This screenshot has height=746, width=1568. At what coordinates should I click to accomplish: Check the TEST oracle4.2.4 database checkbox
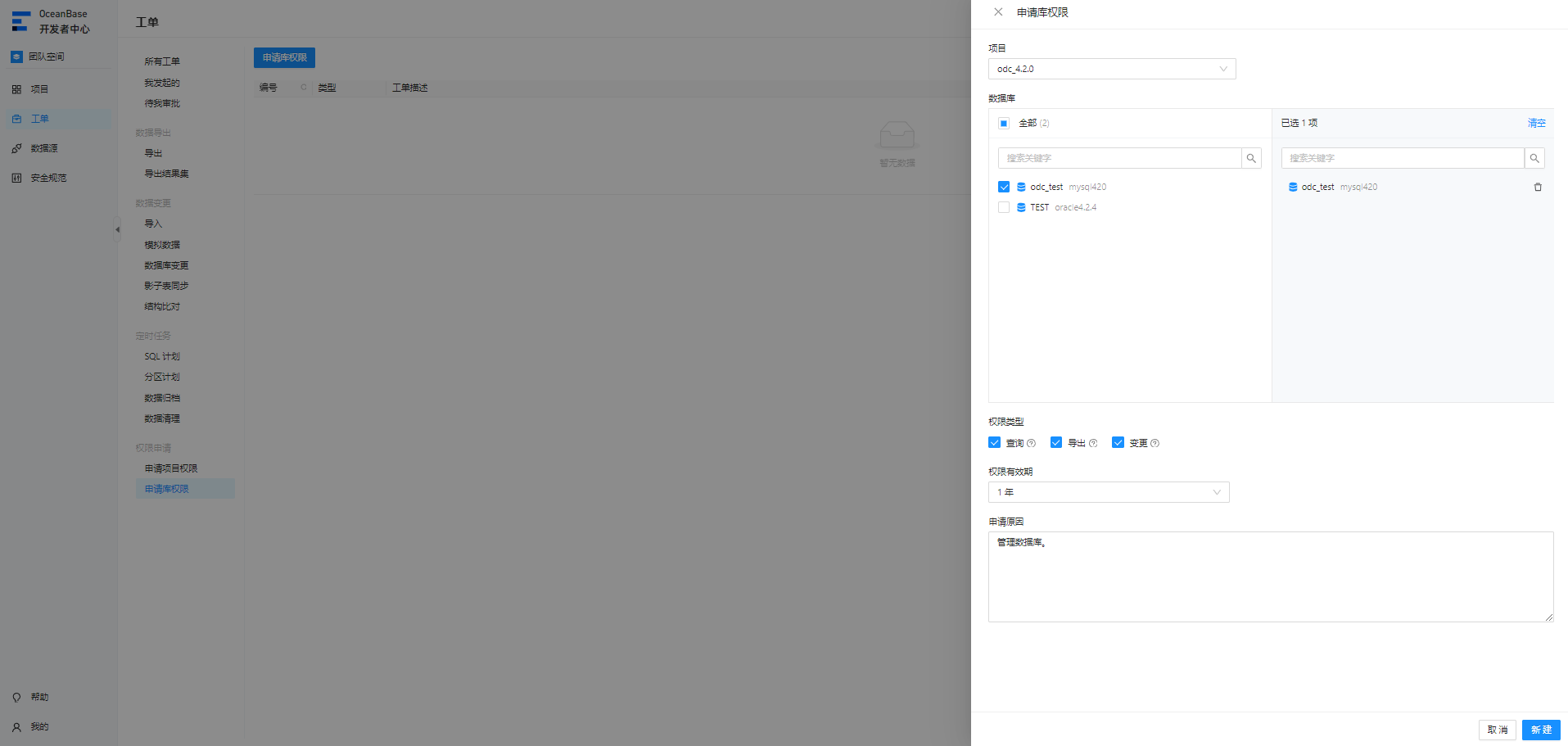1004,207
